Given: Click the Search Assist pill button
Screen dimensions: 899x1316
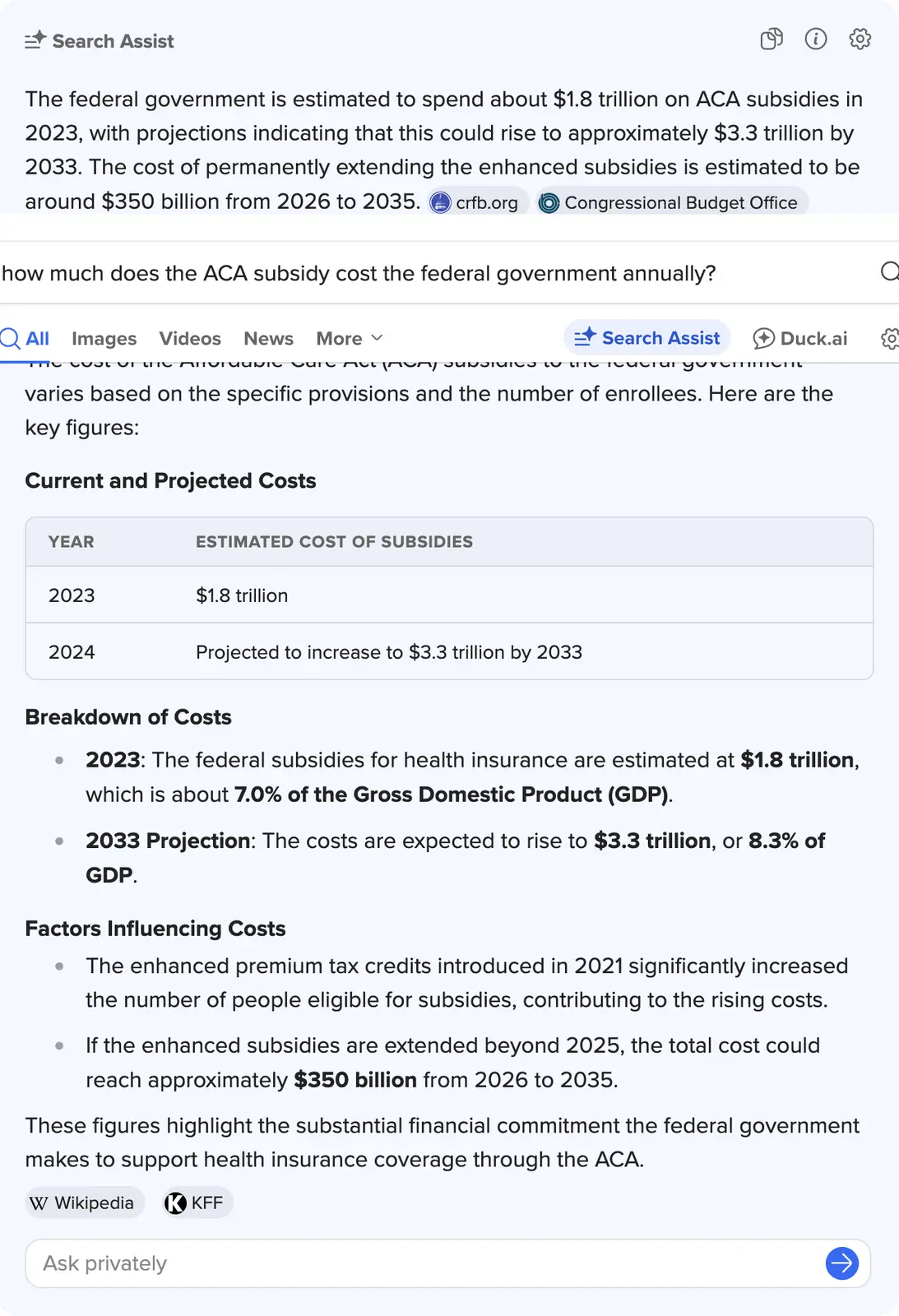Looking at the screenshot, I should 646,338.
